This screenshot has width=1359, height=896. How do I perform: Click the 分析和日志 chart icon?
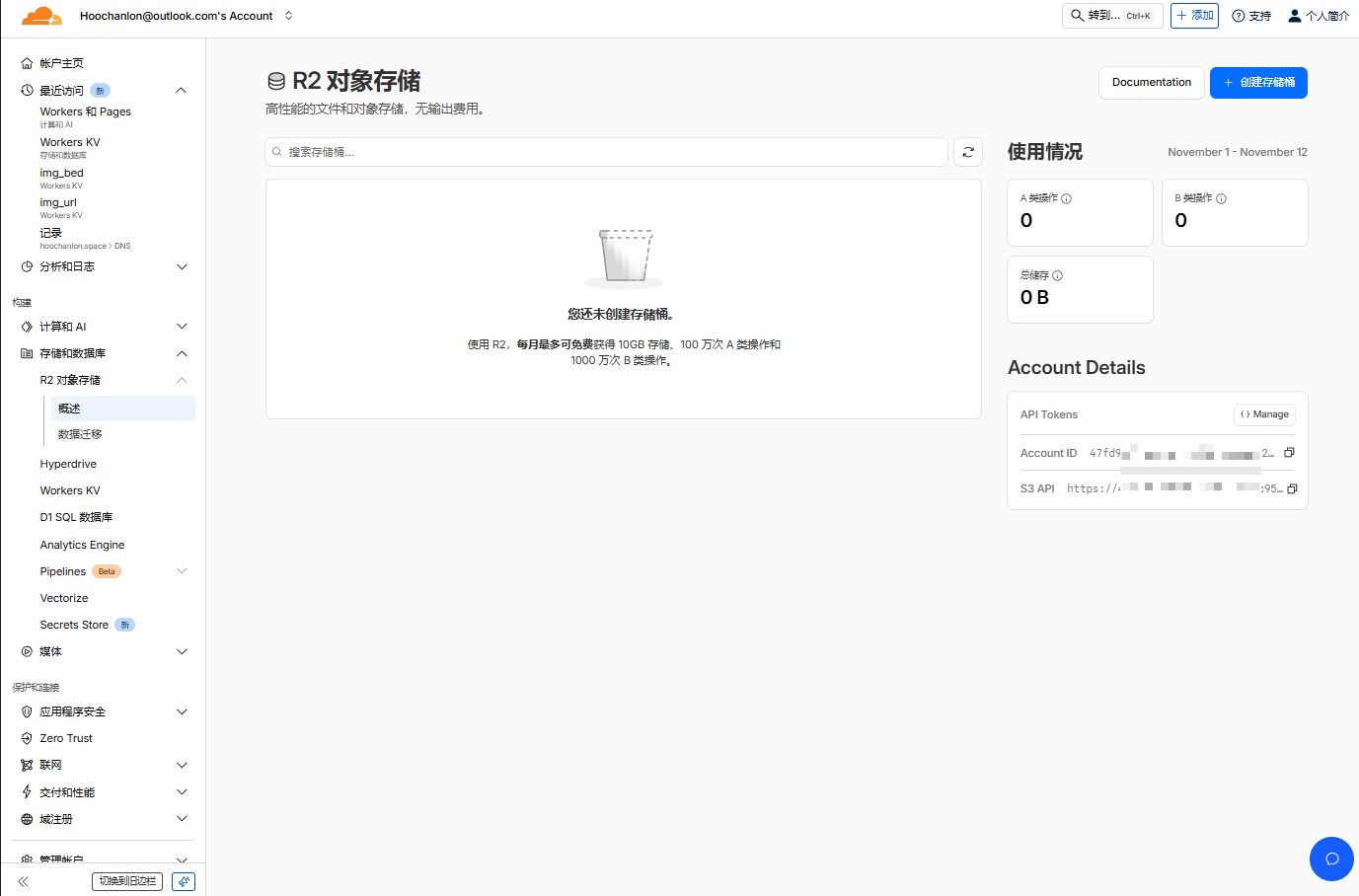tap(27, 266)
